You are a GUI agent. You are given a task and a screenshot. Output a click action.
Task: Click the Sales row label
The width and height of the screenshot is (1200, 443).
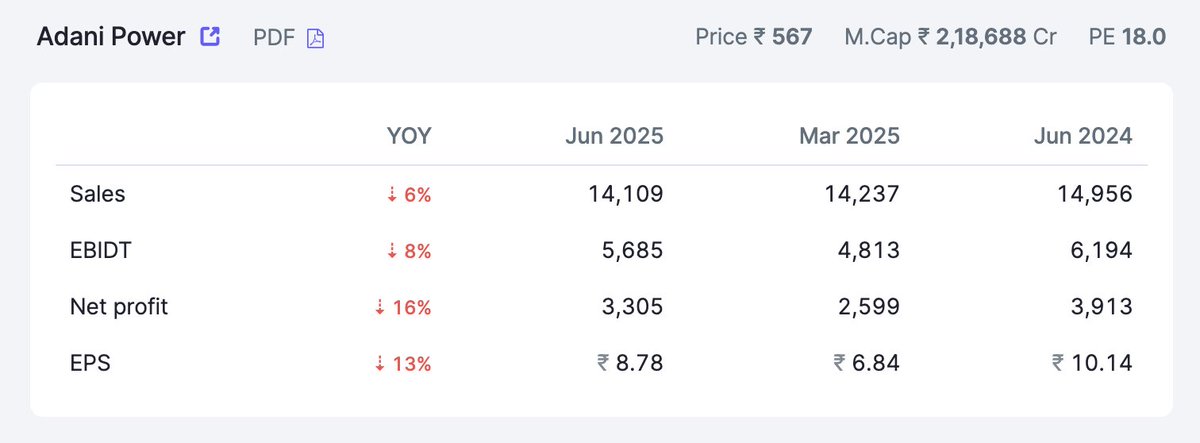click(x=98, y=194)
